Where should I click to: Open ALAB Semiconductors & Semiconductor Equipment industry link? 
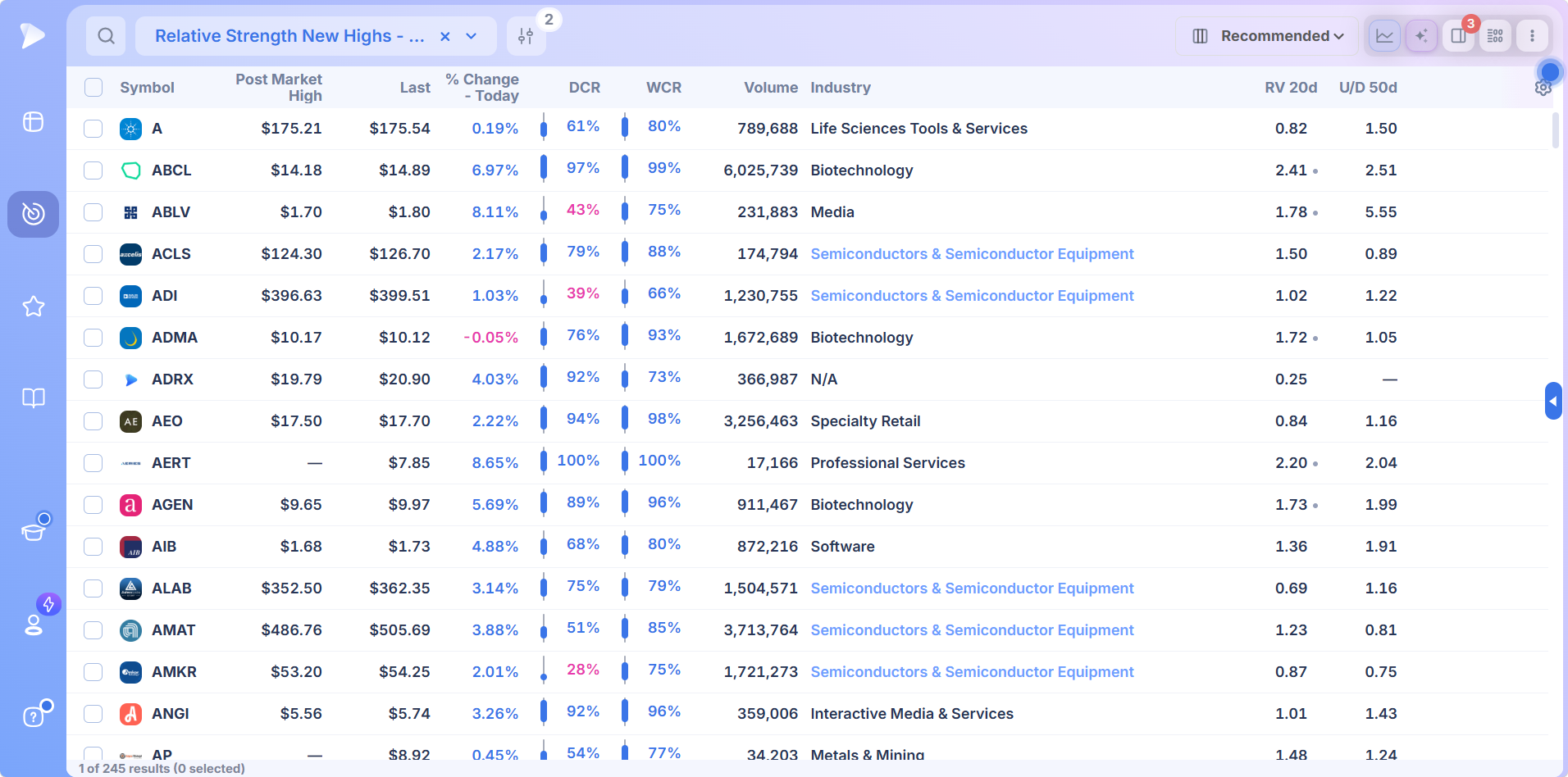[972, 588]
